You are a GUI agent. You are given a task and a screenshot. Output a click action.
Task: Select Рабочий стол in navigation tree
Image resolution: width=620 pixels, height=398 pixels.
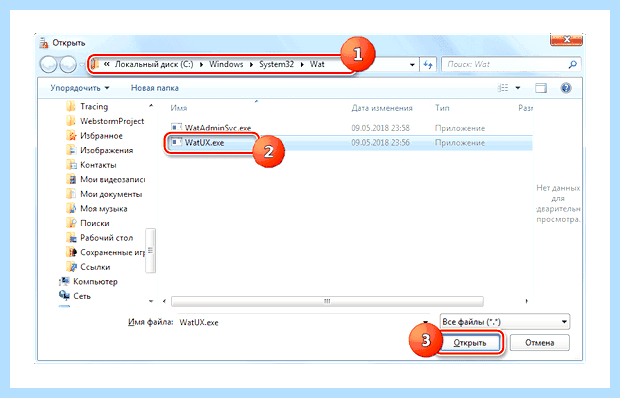tap(106, 238)
